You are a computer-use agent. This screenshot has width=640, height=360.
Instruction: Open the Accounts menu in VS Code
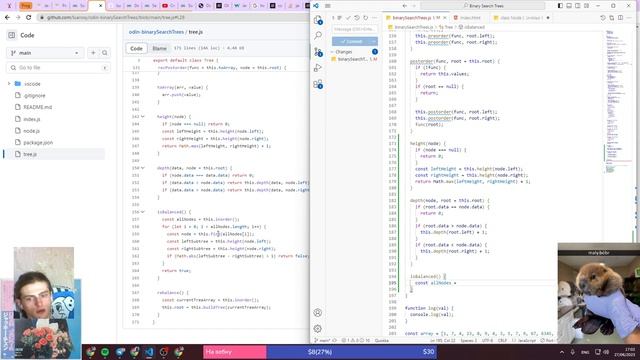coord(318,313)
